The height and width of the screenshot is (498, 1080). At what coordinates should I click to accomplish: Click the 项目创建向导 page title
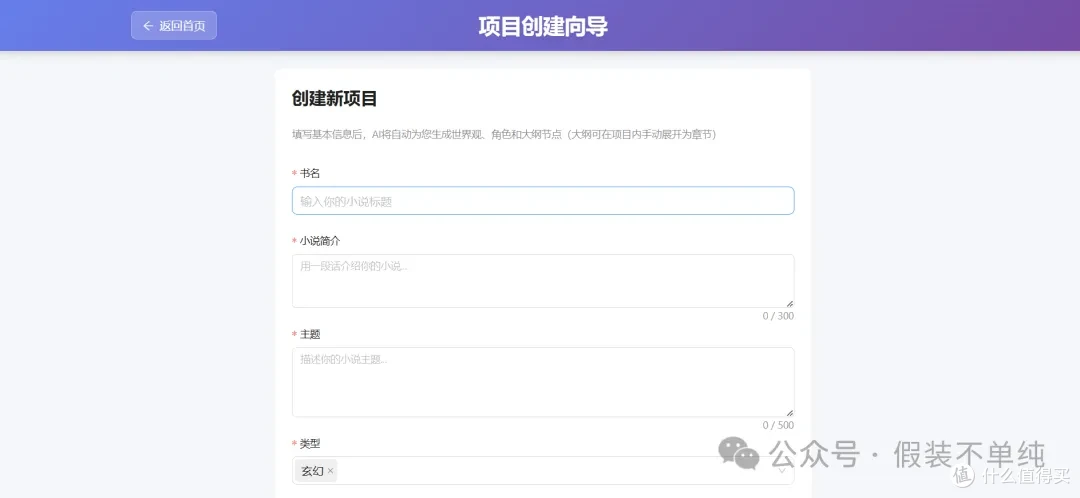pos(543,26)
